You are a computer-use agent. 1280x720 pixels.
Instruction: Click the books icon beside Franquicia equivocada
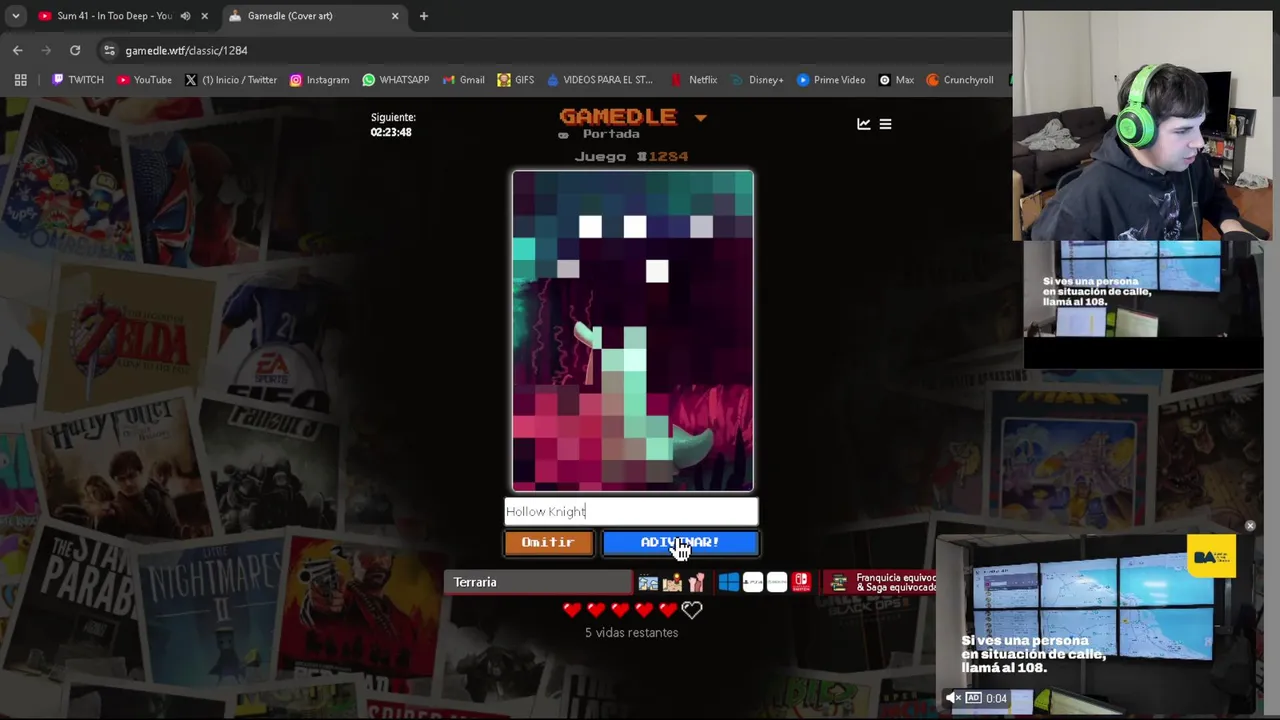click(x=839, y=582)
